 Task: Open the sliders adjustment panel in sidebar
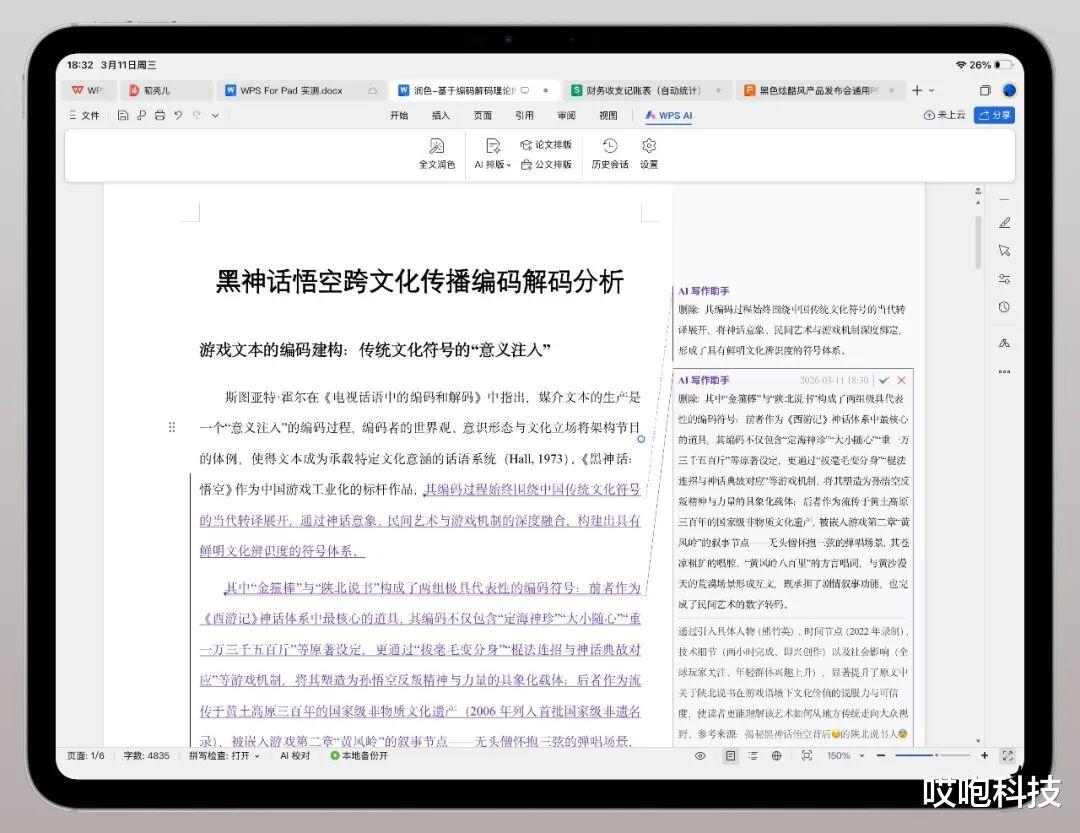coord(1004,279)
